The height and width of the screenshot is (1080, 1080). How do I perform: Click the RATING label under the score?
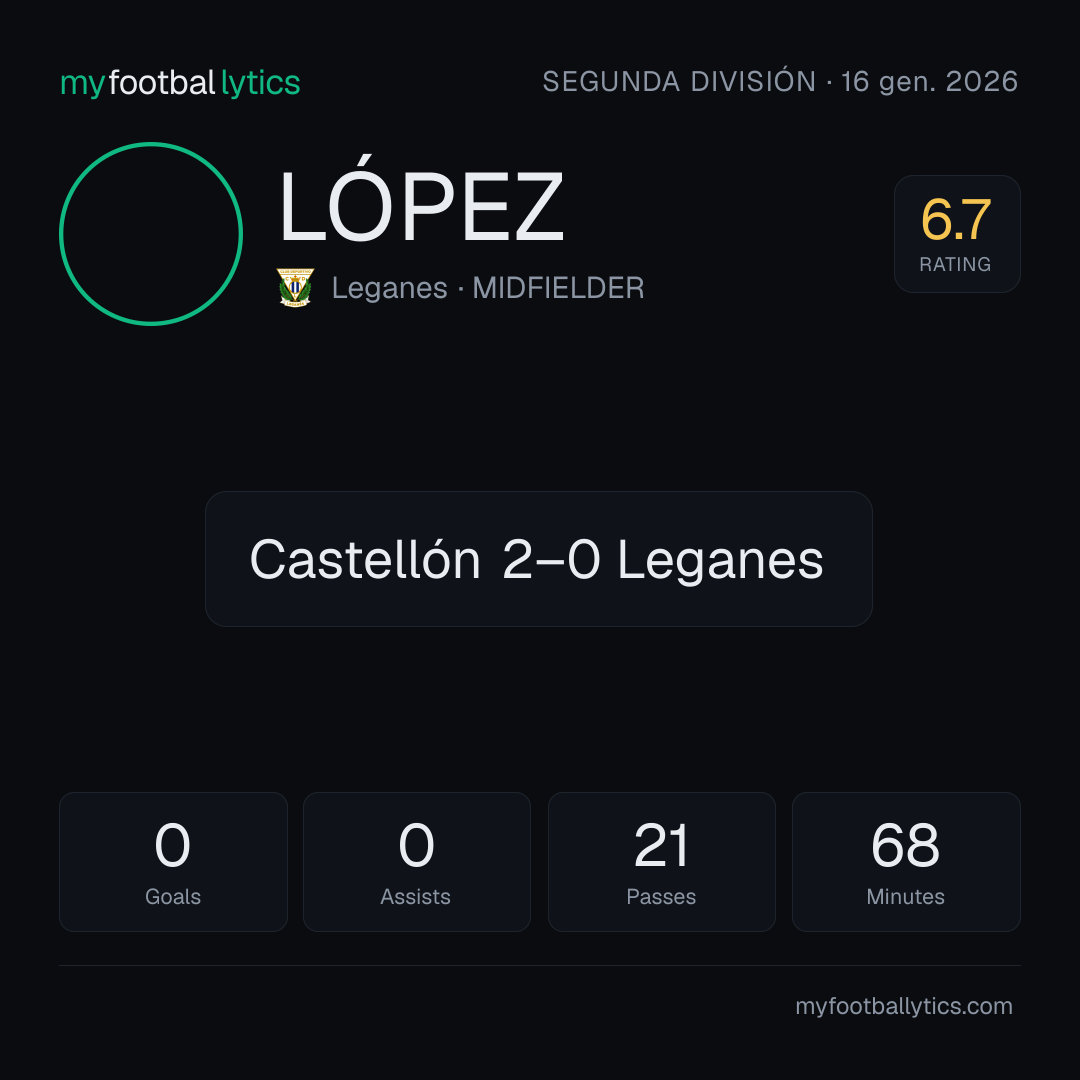point(955,264)
